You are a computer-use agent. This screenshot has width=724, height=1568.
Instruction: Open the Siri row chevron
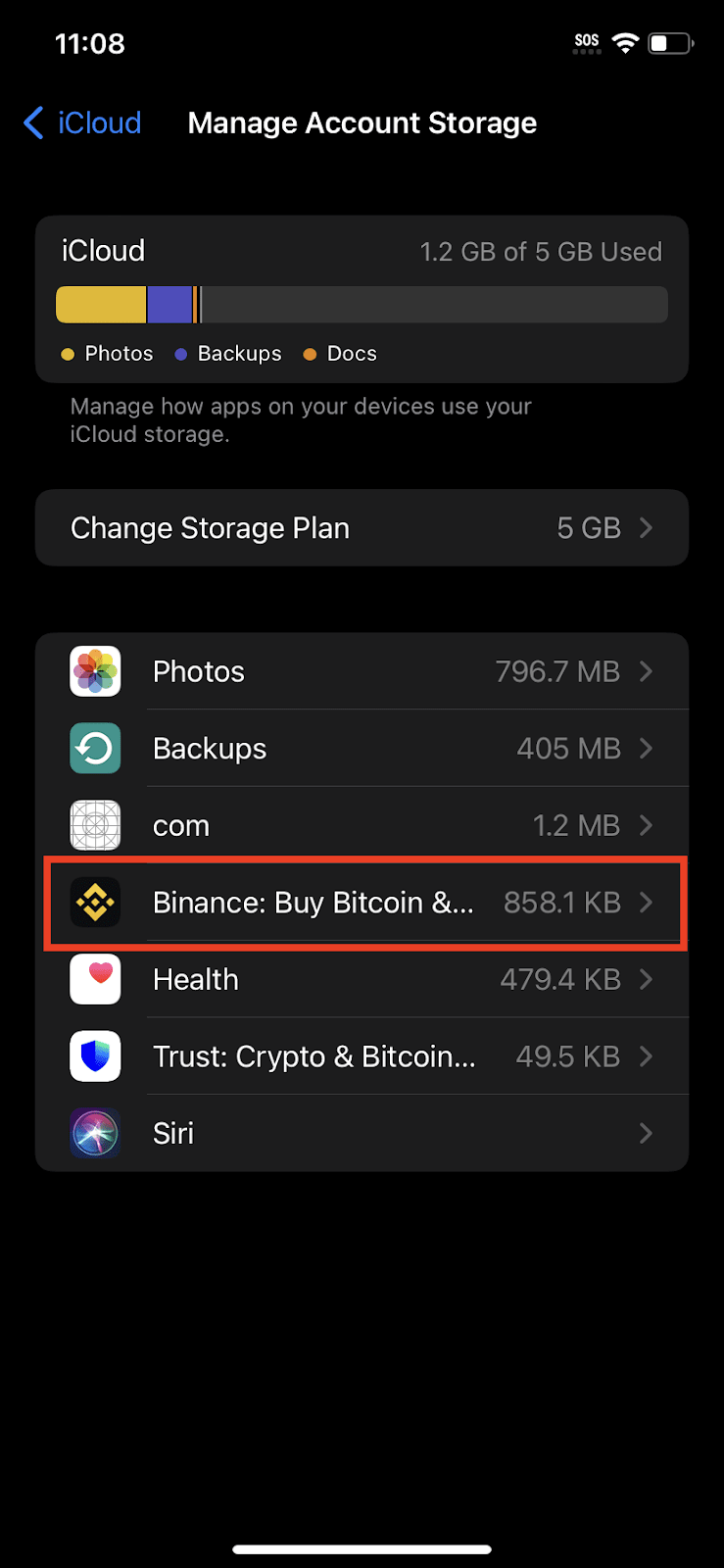point(646,1133)
